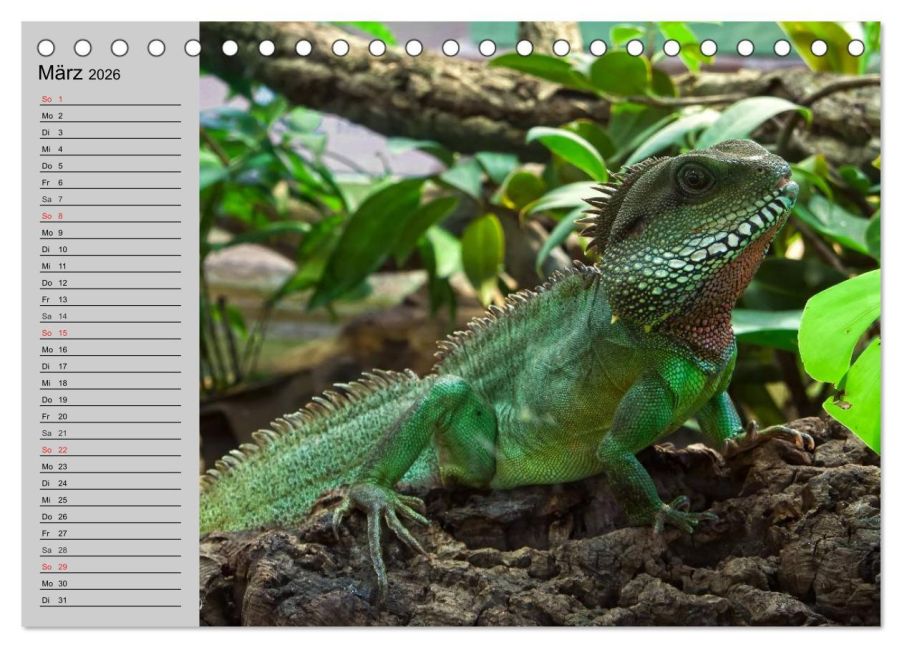Select the Do 26 calendar row
This screenshot has width=902, height=648.
(110, 516)
